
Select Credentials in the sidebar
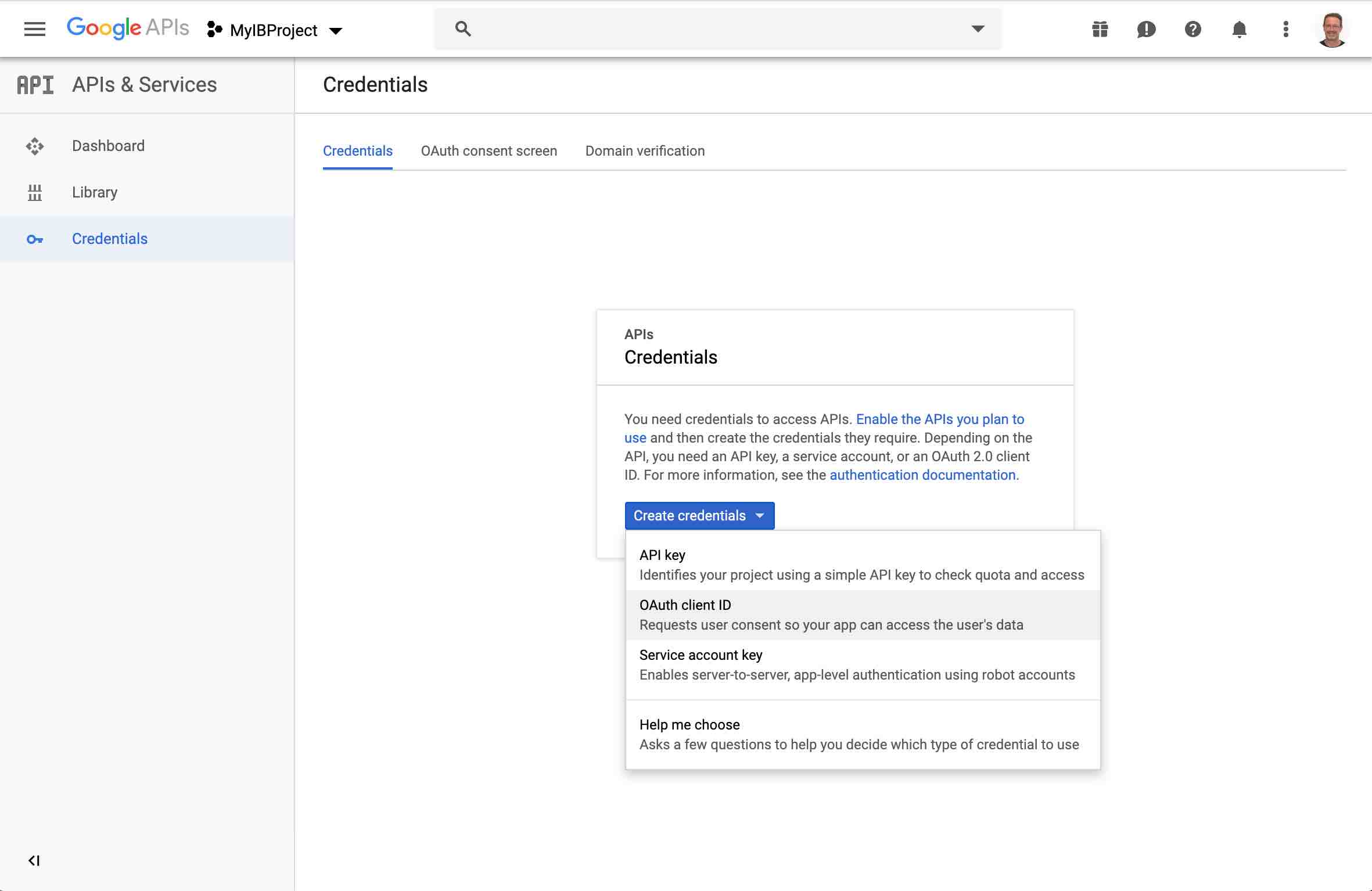(148, 239)
